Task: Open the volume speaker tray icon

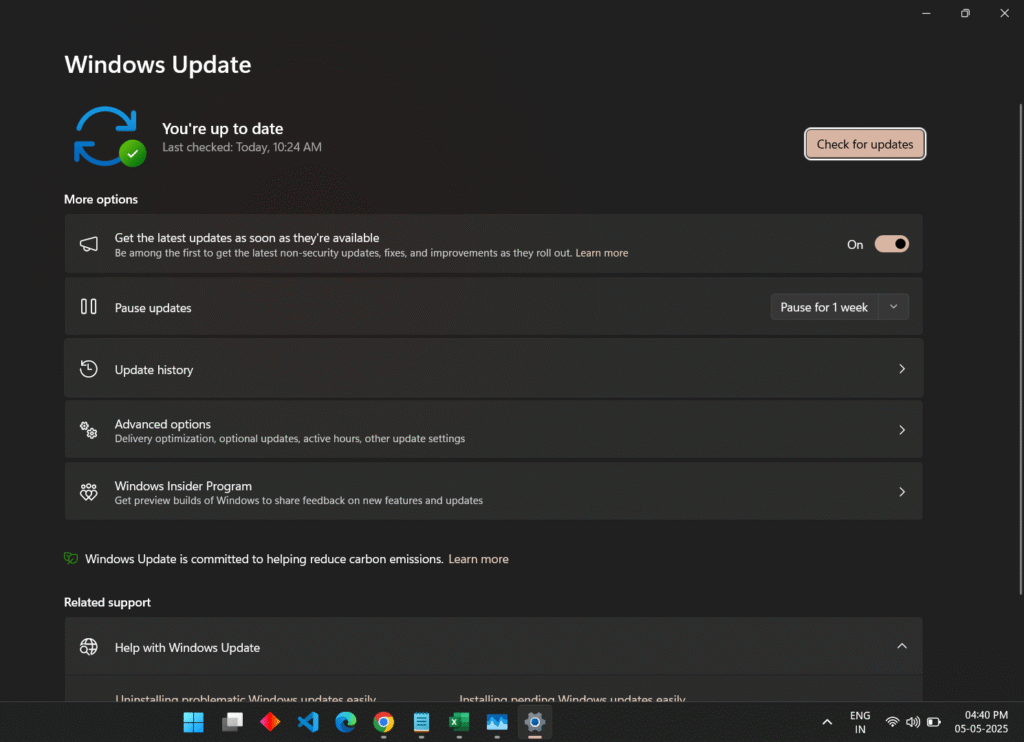Action: point(913,722)
